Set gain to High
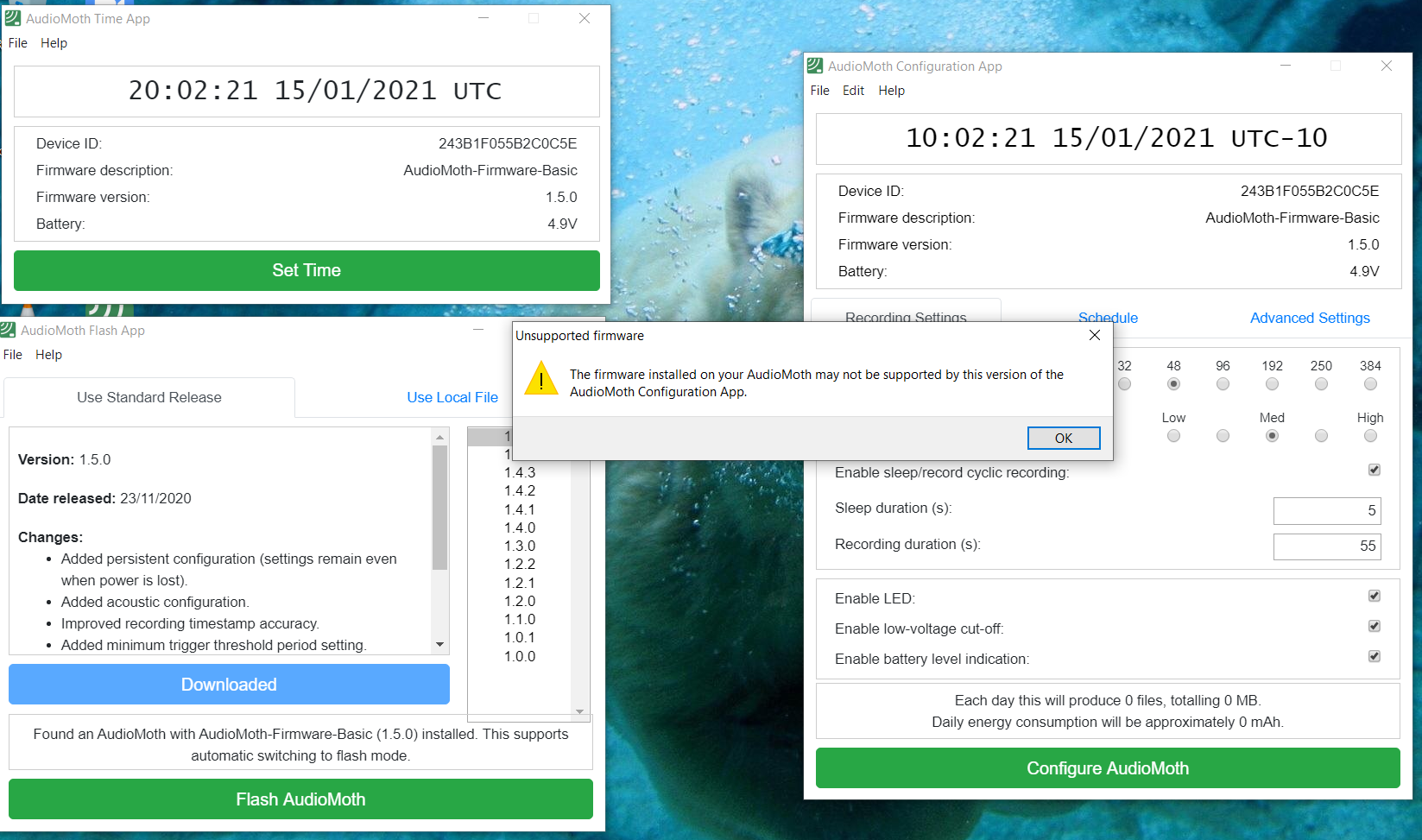Screen dimensions: 1422x840 click(x=1370, y=436)
